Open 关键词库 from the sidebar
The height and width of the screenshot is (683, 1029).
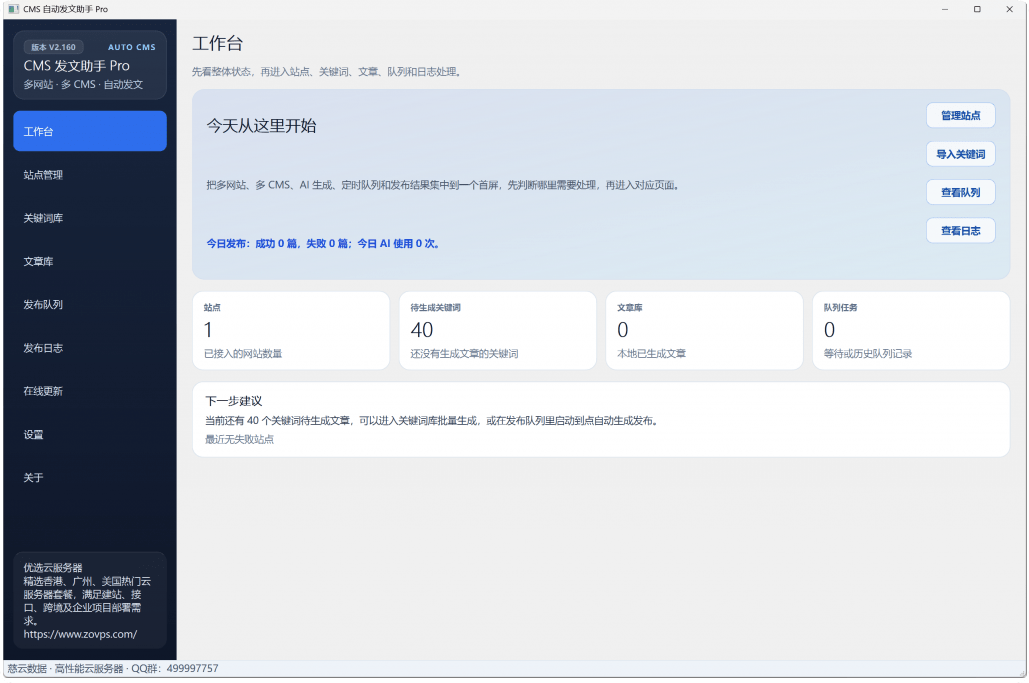coord(90,218)
